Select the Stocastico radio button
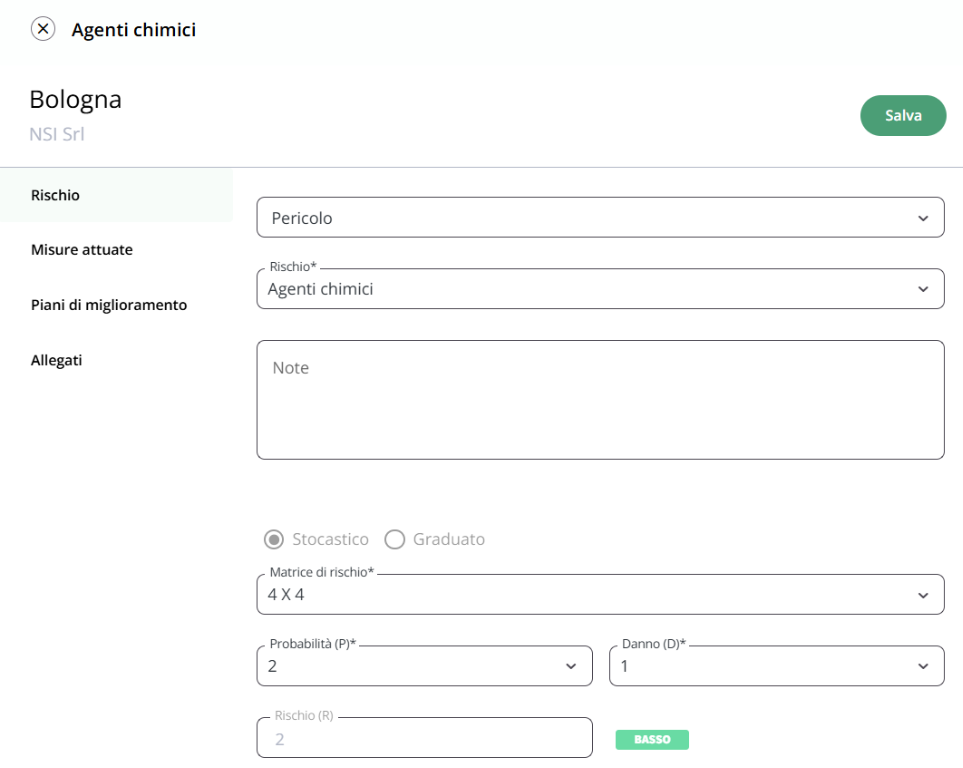This screenshot has height=768, width=963. [274, 539]
